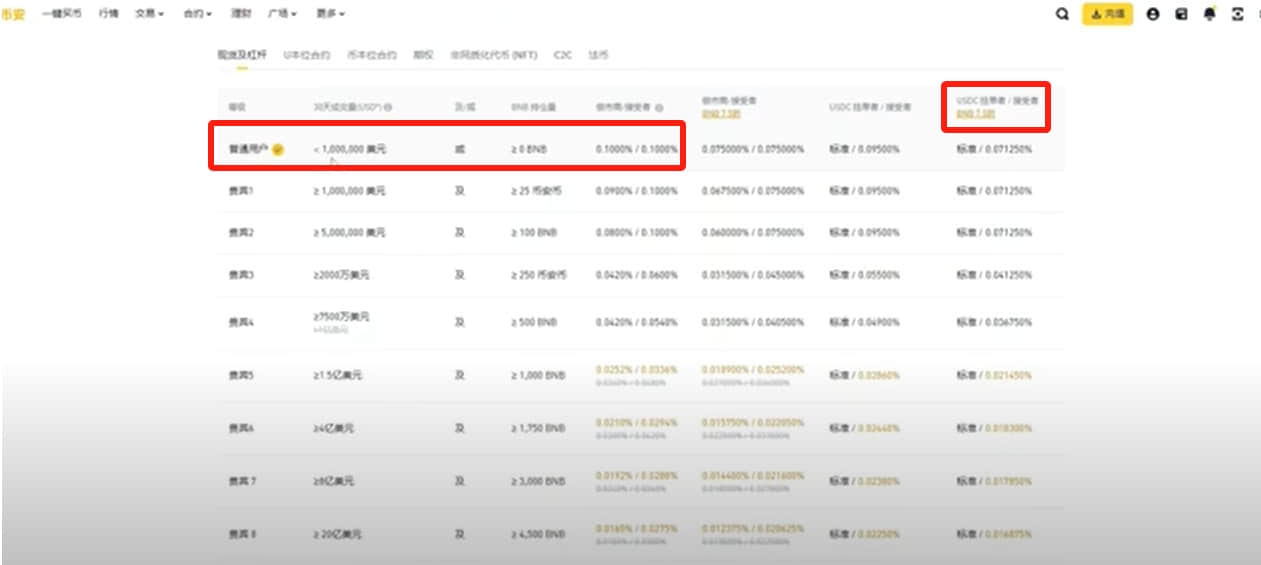Click the '≥ 4,500 BNB' cell
This screenshot has width=1261, height=565.
point(538,535)
